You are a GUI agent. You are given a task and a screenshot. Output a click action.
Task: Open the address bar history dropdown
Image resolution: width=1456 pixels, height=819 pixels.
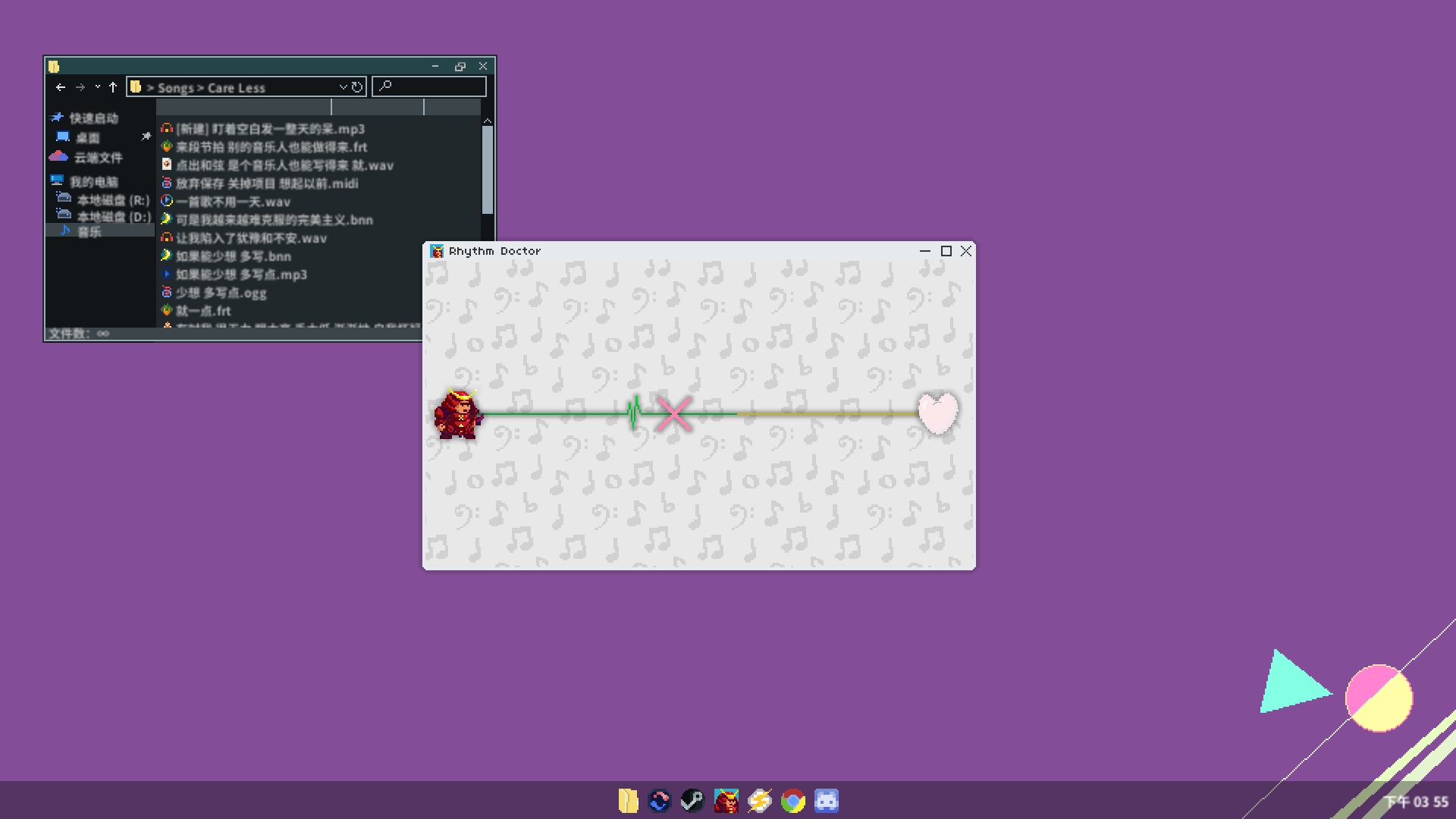click(343, 87)
